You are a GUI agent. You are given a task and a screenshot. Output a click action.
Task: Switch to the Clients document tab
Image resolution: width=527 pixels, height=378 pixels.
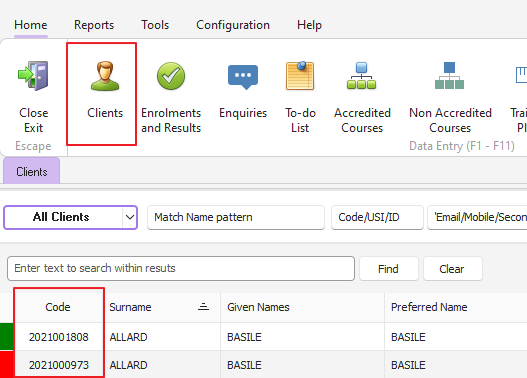pyautogui.click(x=32, y=171)
